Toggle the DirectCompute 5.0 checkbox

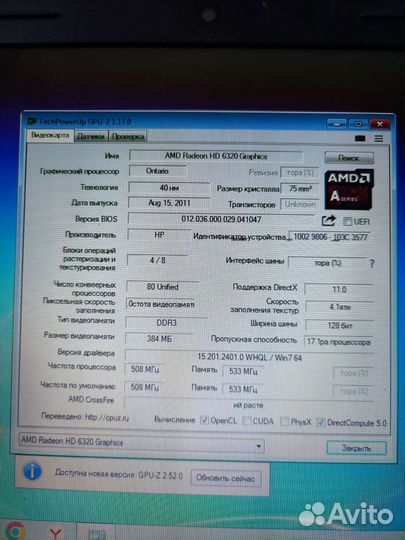[x=321, y=422]
